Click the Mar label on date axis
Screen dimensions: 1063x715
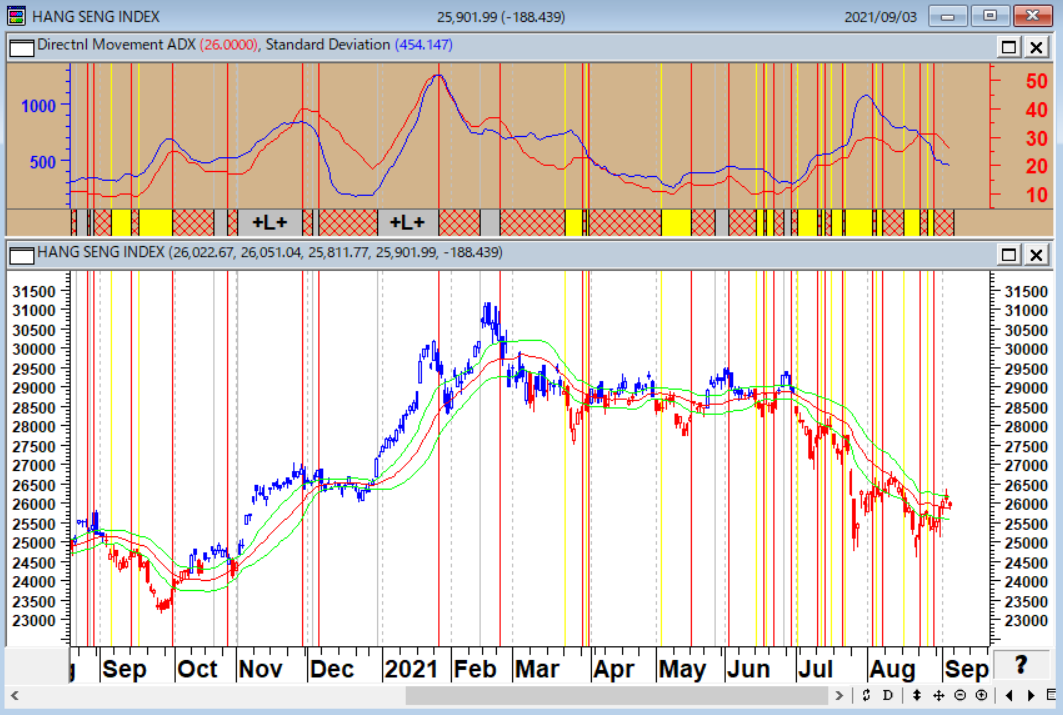tap(537, 669)
